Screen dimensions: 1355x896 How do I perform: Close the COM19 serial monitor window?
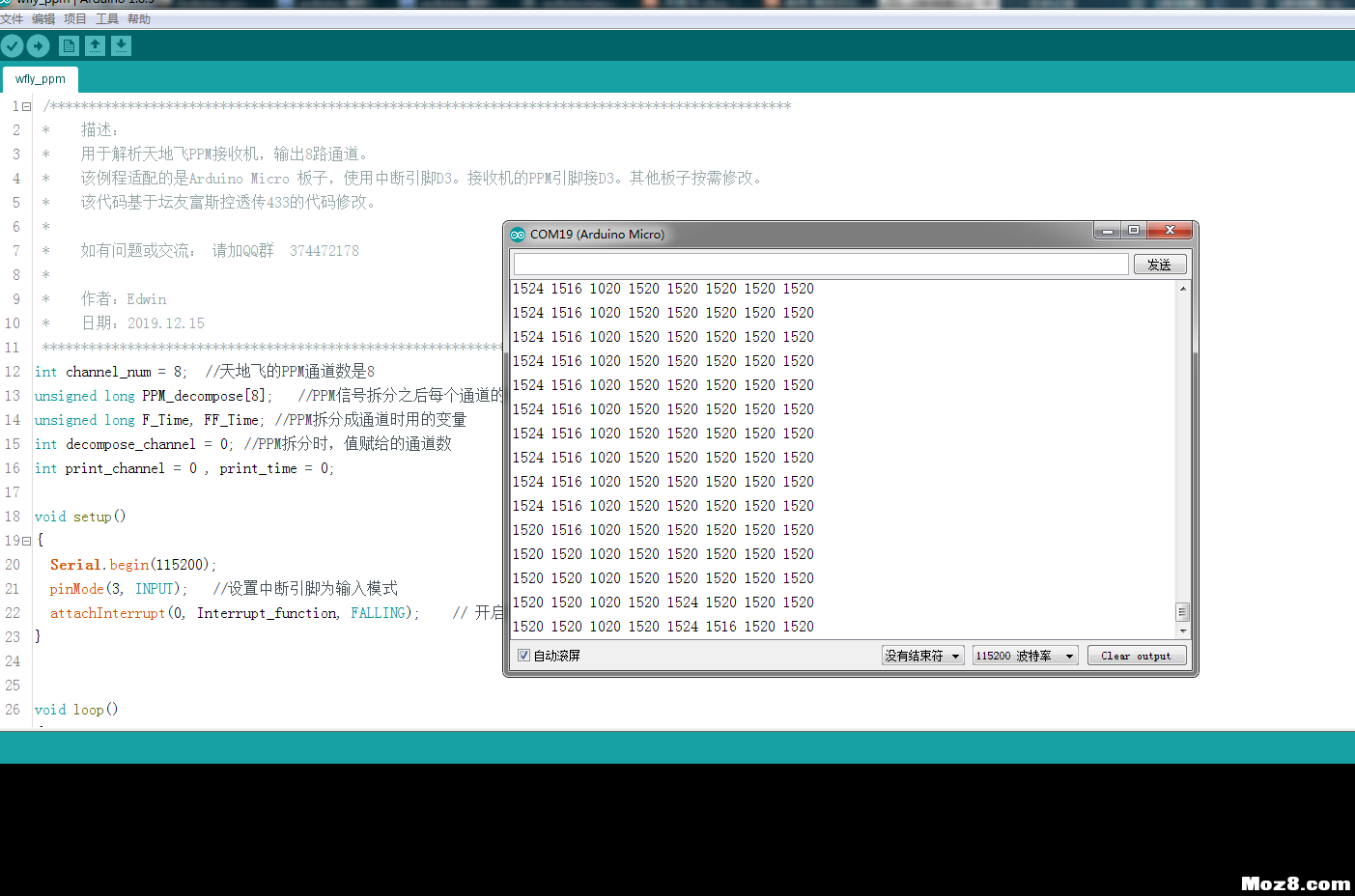click(x=1170, y=231)
